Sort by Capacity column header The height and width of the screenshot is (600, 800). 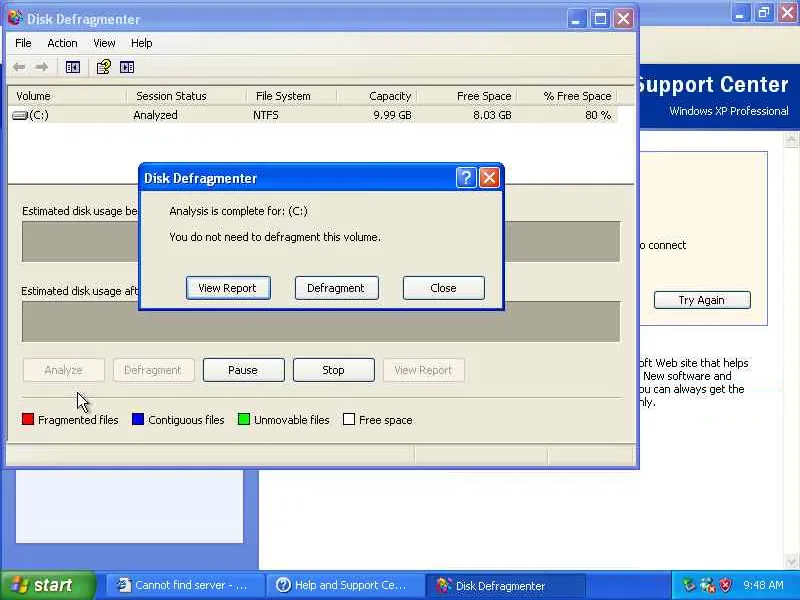(x=377, y=96)
